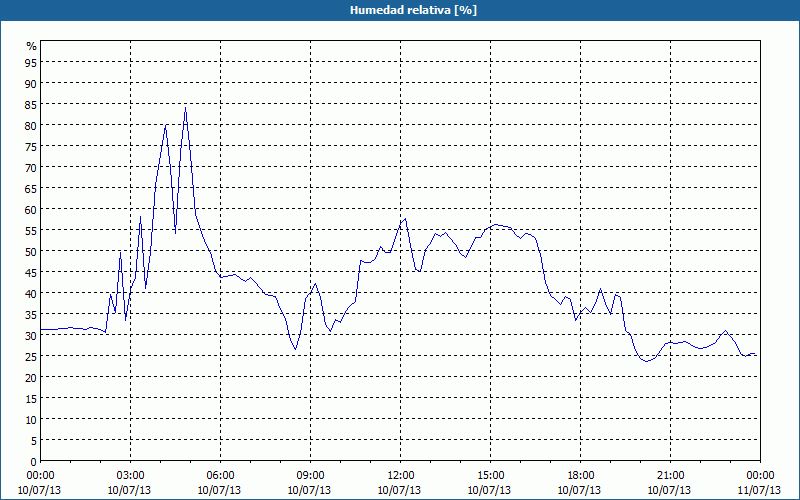Image resolution: width=800 pixels, height=500 pixels.
Task: Pick the '70' y-axis label
Action: [x=31, y=167]
